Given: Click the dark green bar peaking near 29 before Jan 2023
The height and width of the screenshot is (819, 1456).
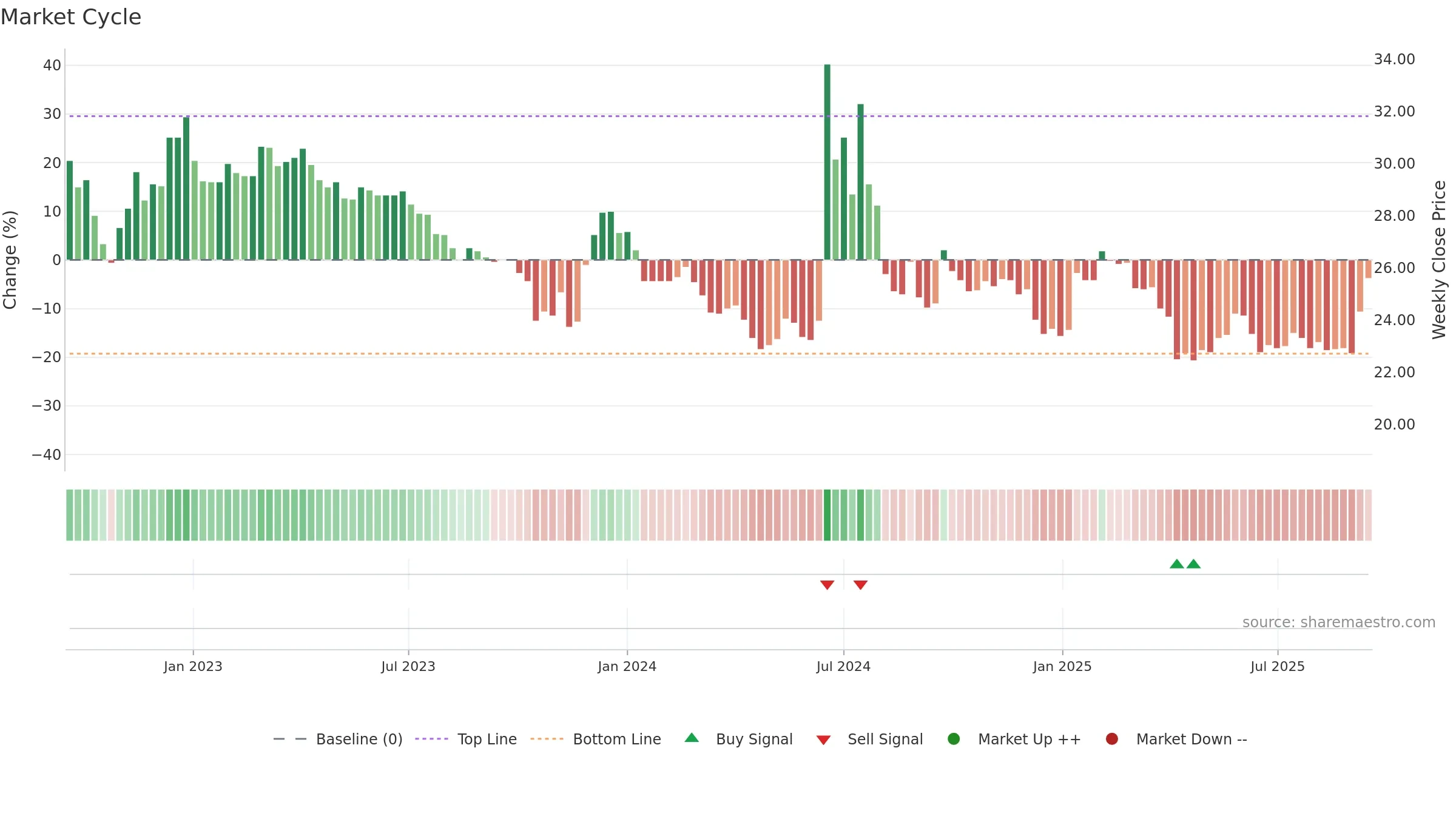Looking at the screenshot, I should [x=186, y=188].
